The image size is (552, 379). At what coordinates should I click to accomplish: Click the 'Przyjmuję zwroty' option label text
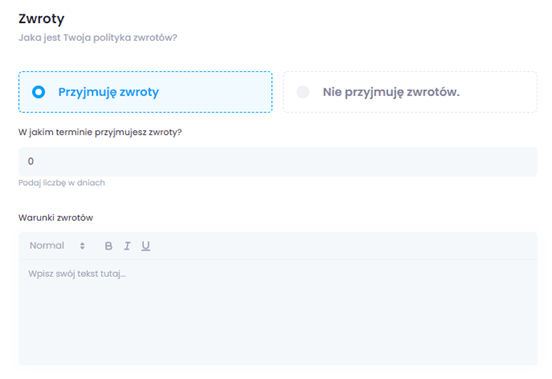pos(108,92)
